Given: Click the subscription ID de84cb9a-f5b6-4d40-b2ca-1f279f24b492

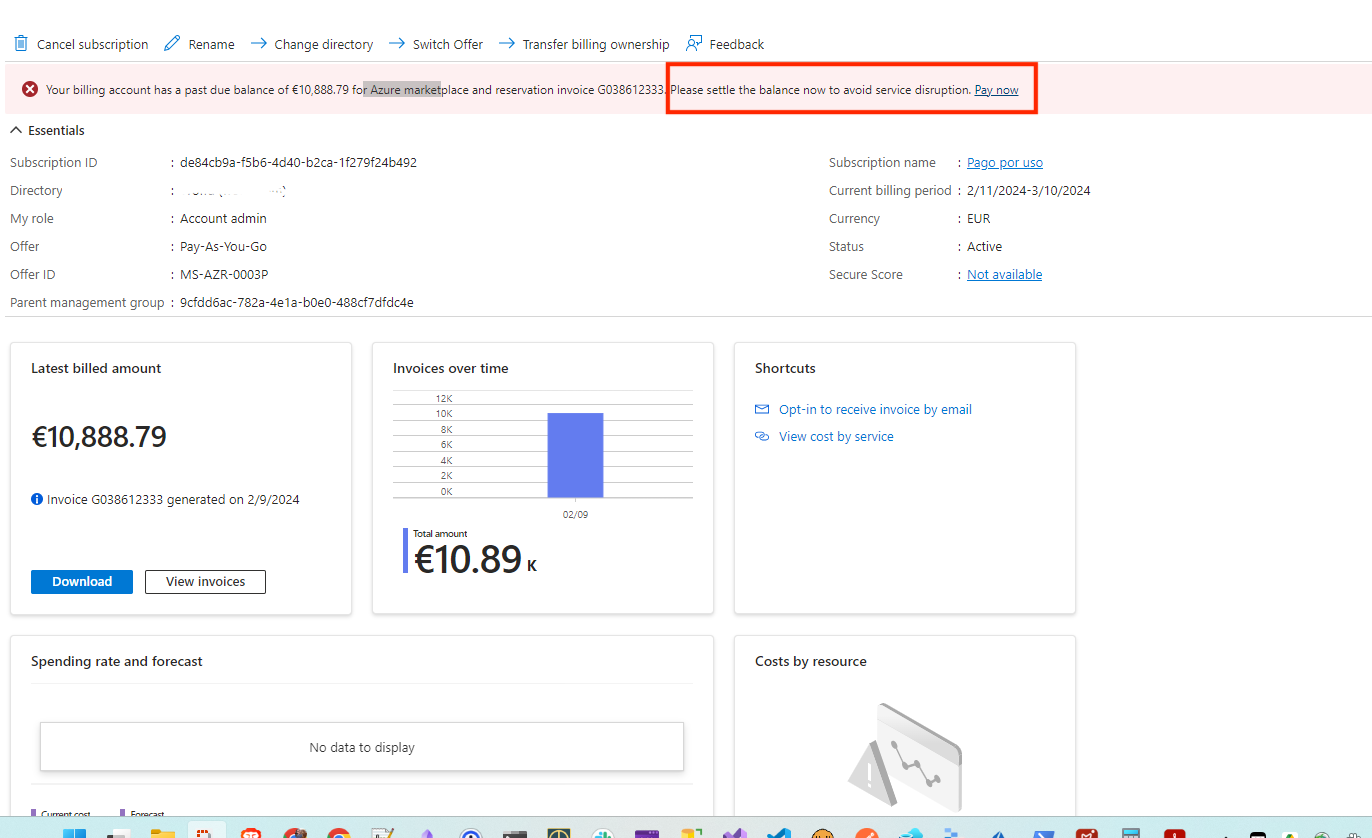Looking at the screenshot, I should [298, 162].
